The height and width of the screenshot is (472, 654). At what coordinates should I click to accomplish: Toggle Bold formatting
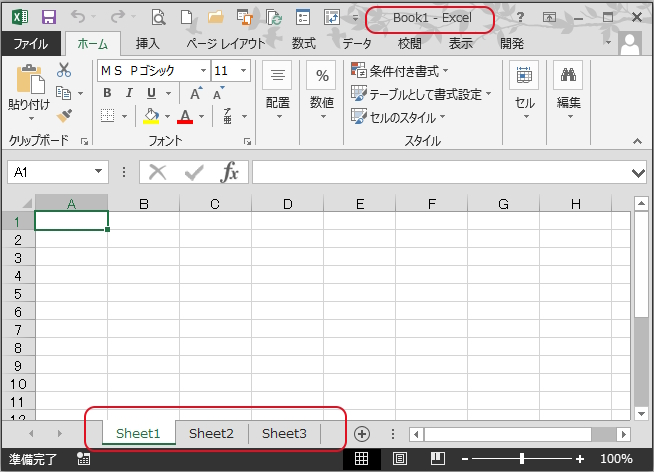coord(107,93)
